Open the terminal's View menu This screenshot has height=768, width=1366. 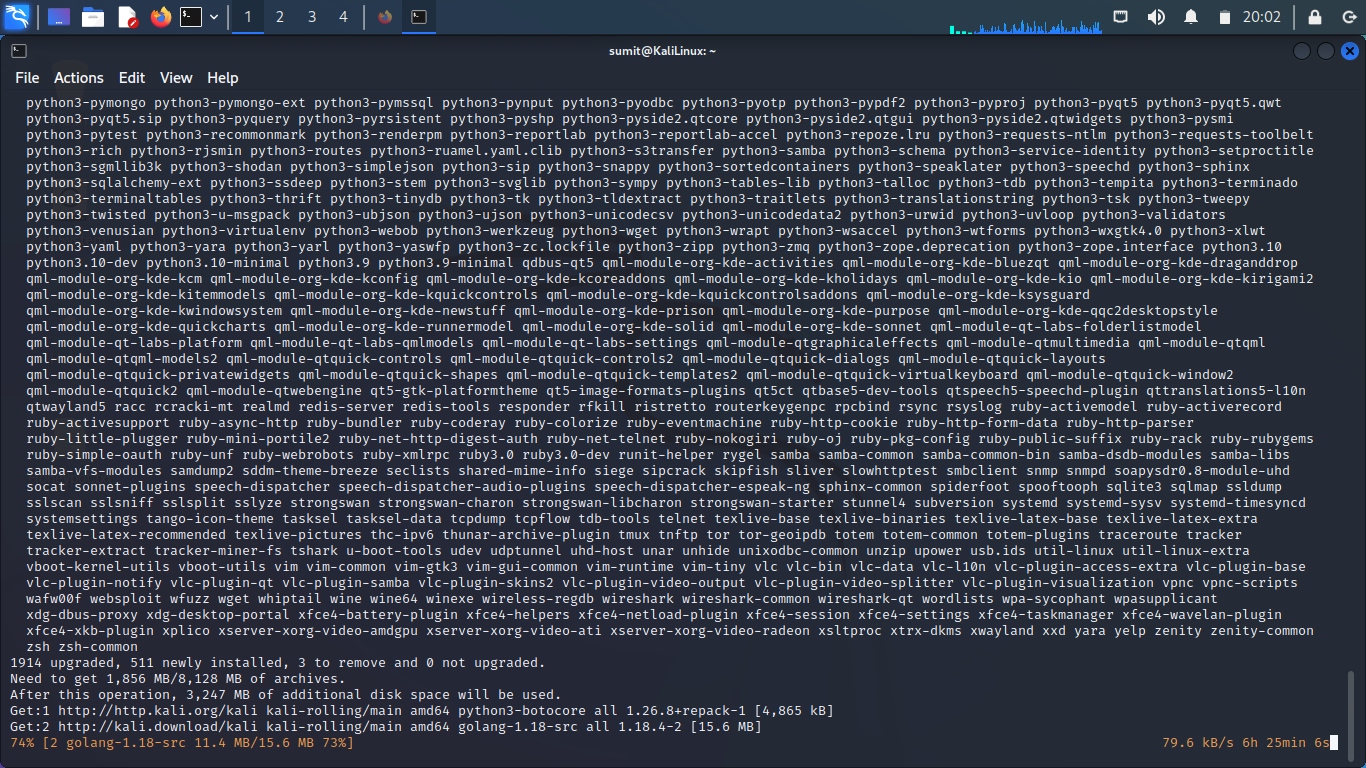tap(176, 78)
